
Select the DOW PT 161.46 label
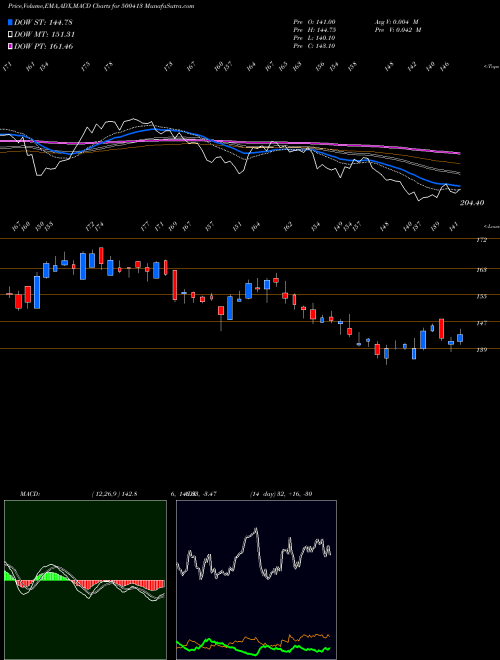(x=44, y=46)
